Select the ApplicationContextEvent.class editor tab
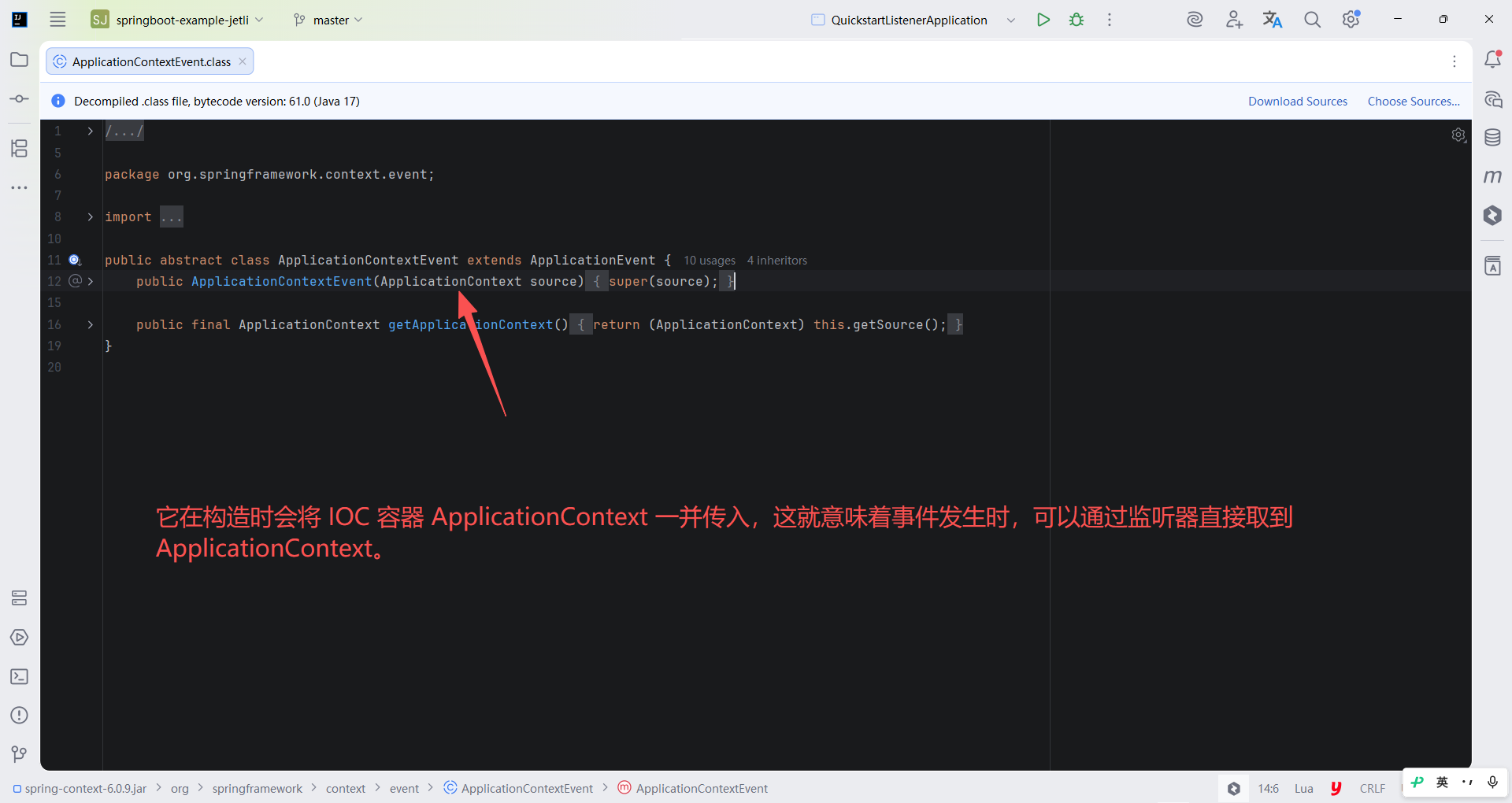This screenshot has height=803, width=1512. 151,61
